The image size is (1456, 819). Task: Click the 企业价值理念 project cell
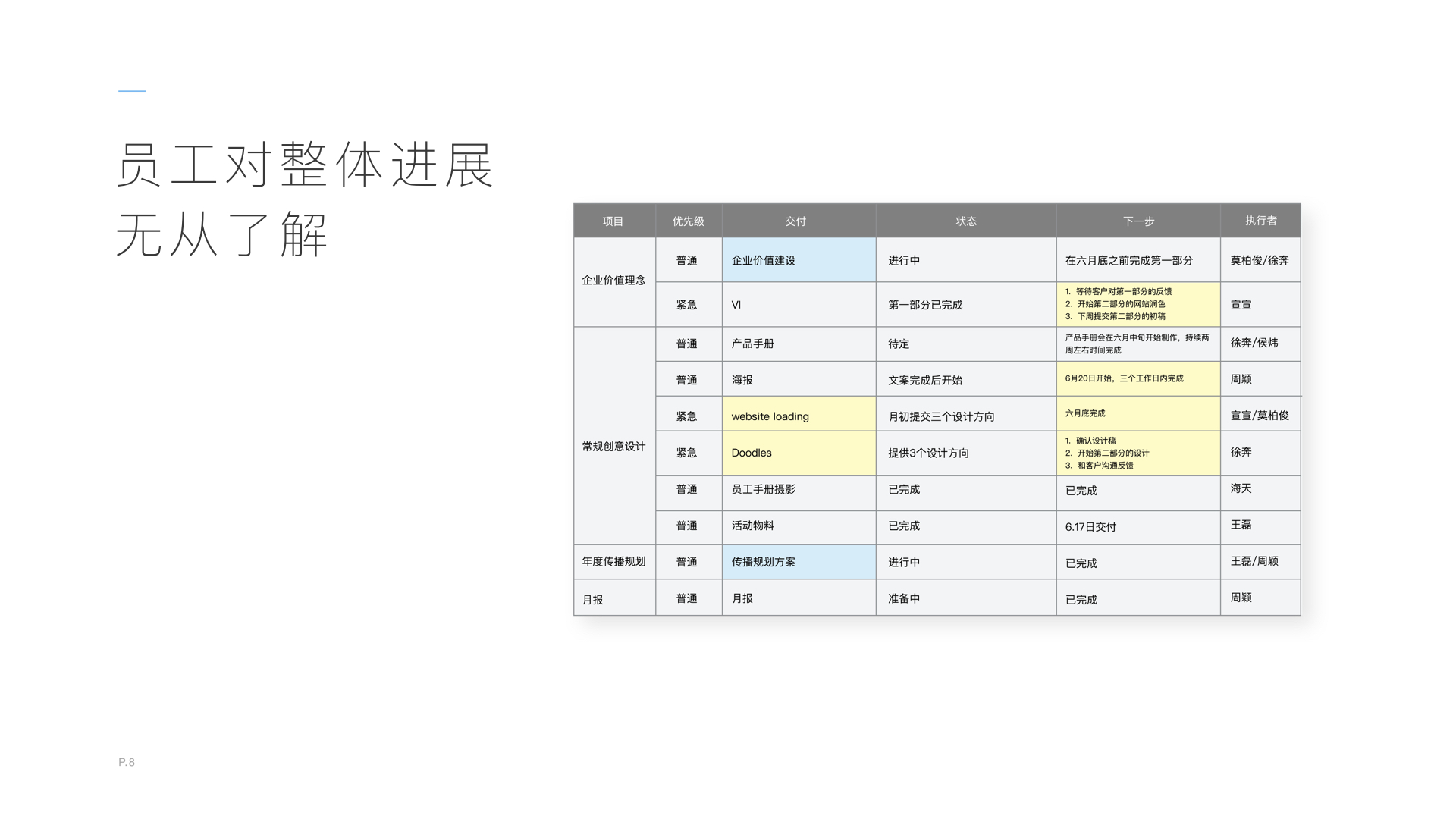[613, 281]
